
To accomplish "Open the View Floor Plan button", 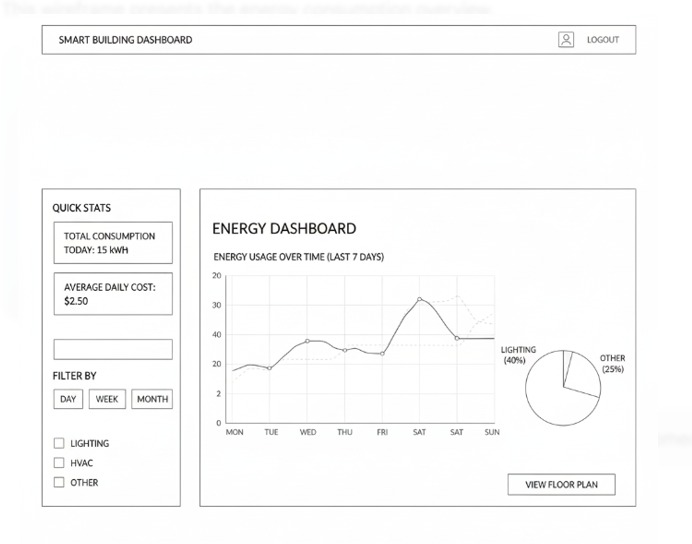I will (x=561, y=485).
